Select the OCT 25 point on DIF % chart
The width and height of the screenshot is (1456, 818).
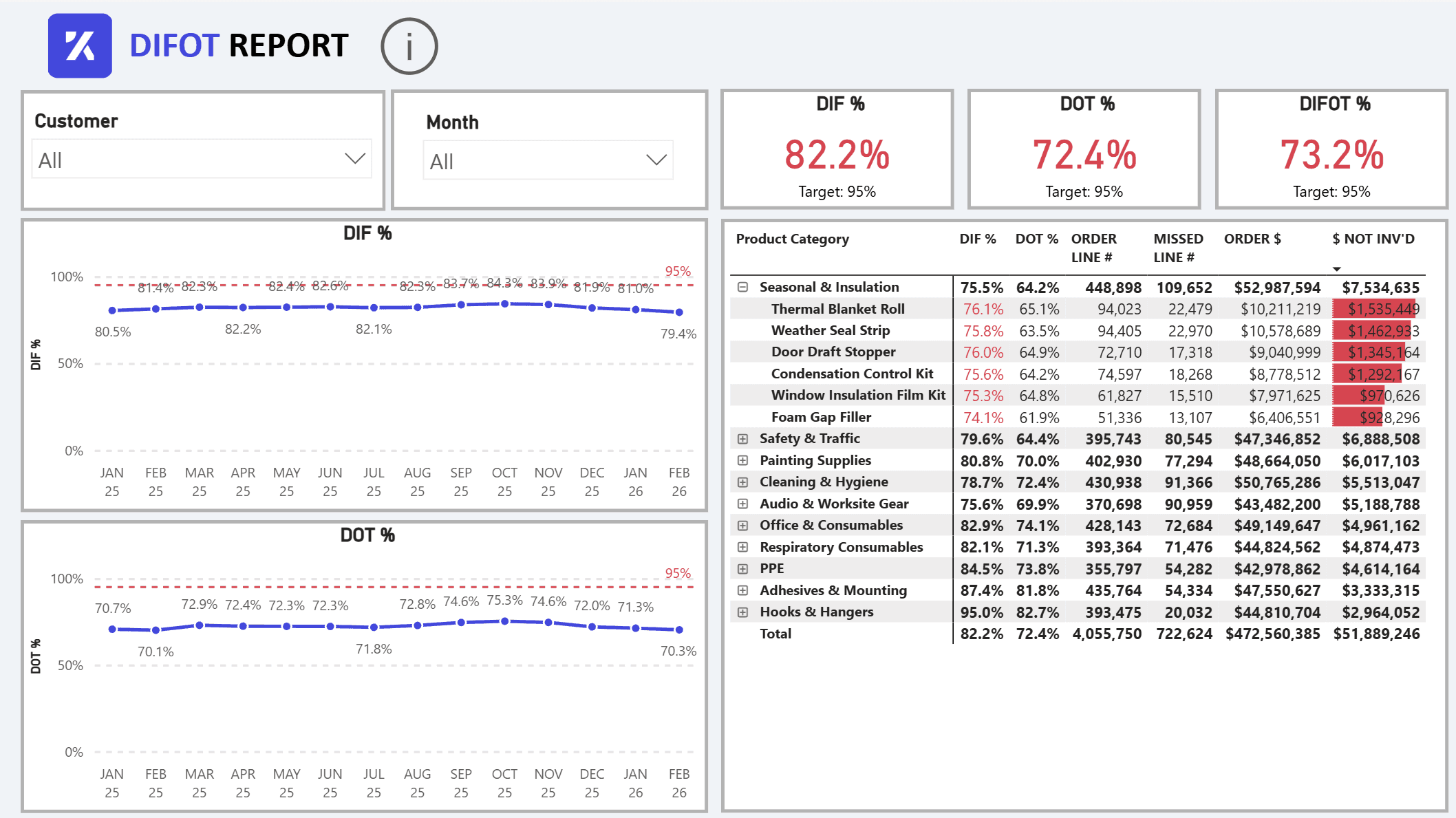pos(504,303)
